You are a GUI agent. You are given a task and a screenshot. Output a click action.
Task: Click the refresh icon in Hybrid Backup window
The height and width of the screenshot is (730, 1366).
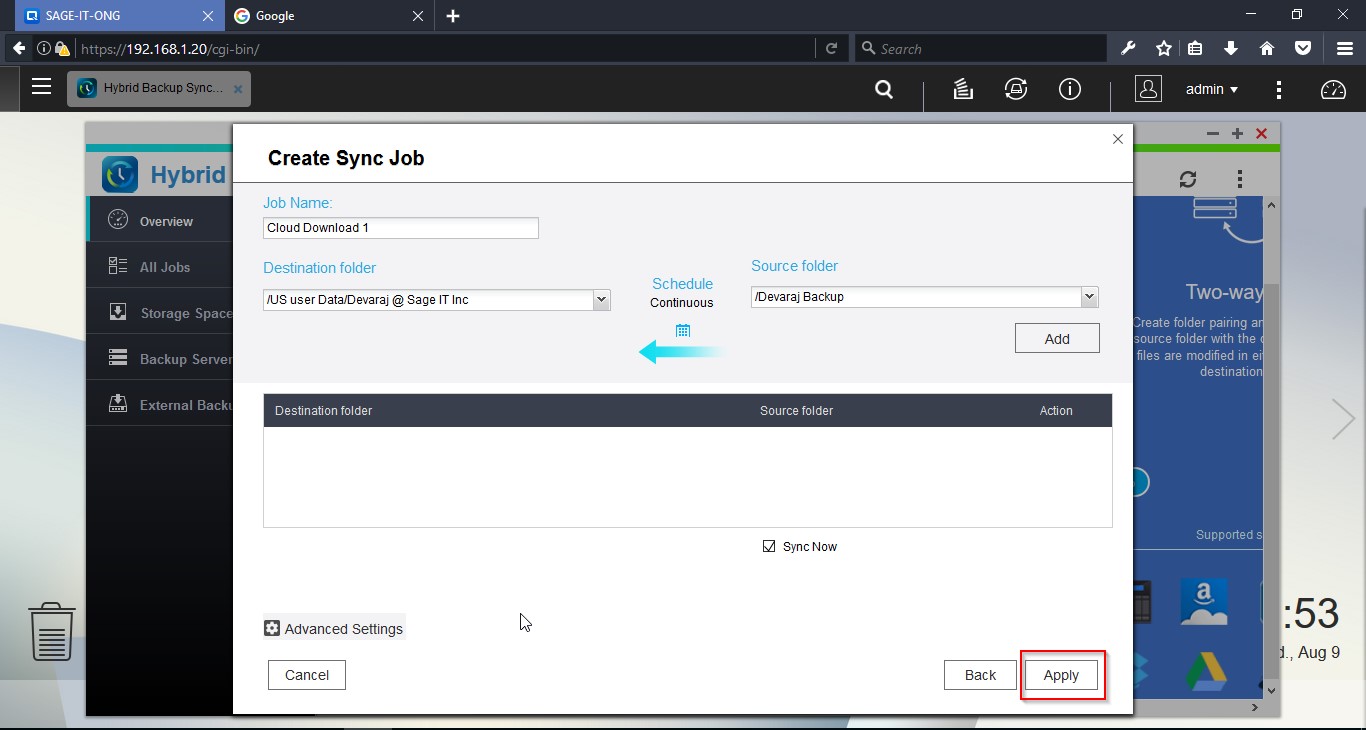click(x=1188, y=179)
